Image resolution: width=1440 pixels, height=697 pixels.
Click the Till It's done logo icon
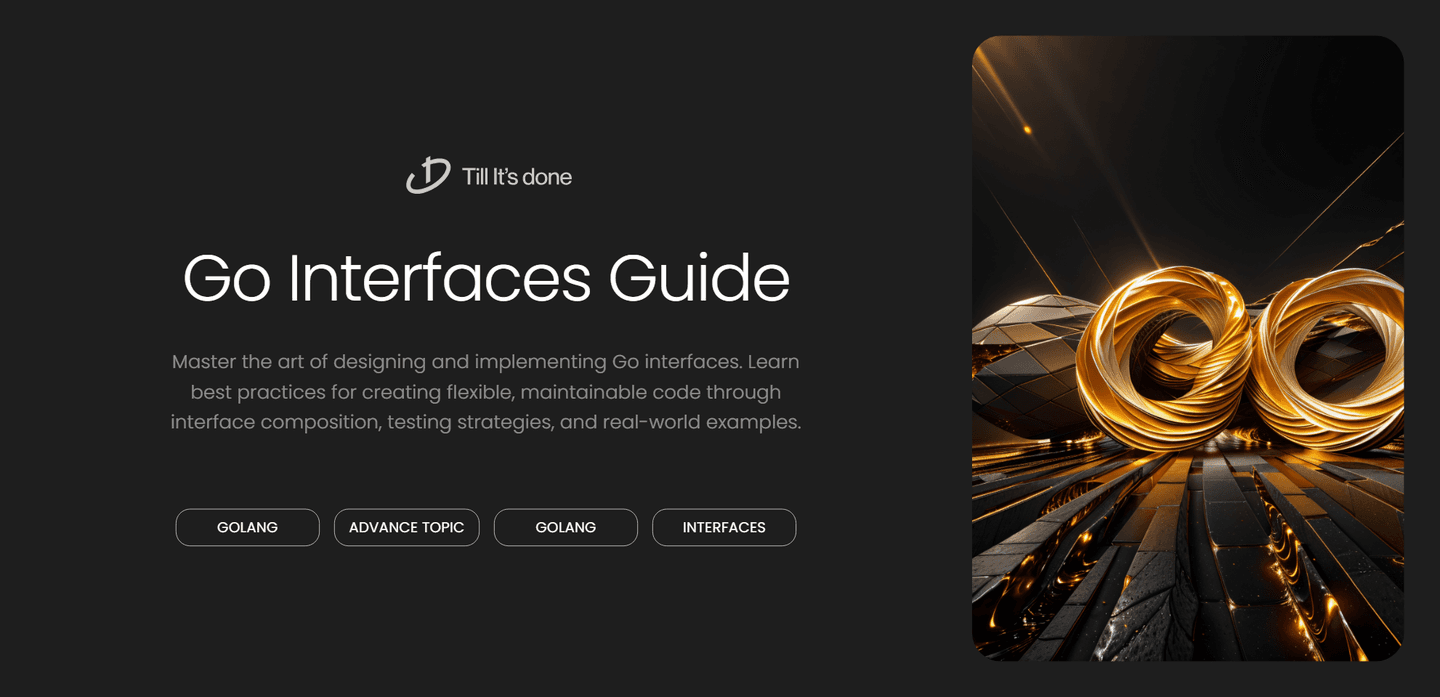428,176
